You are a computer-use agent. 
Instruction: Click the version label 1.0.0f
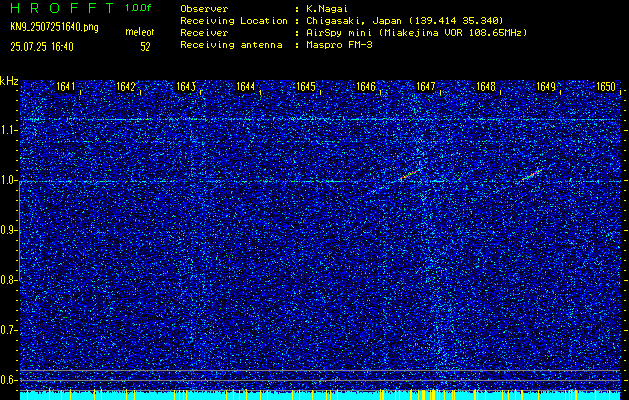[138, 8]
